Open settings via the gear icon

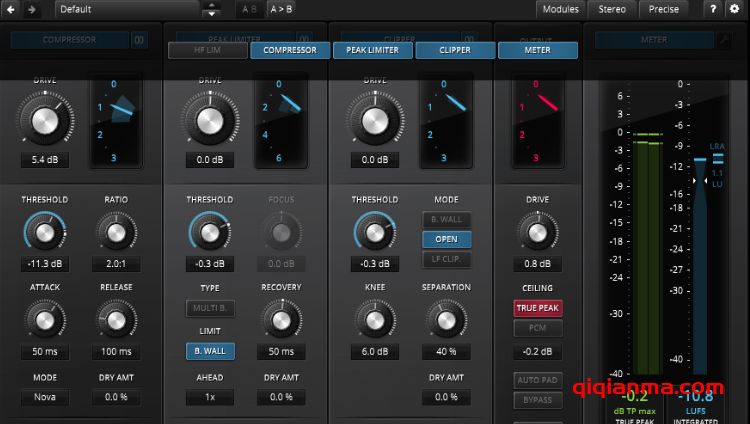coord(735,9)
